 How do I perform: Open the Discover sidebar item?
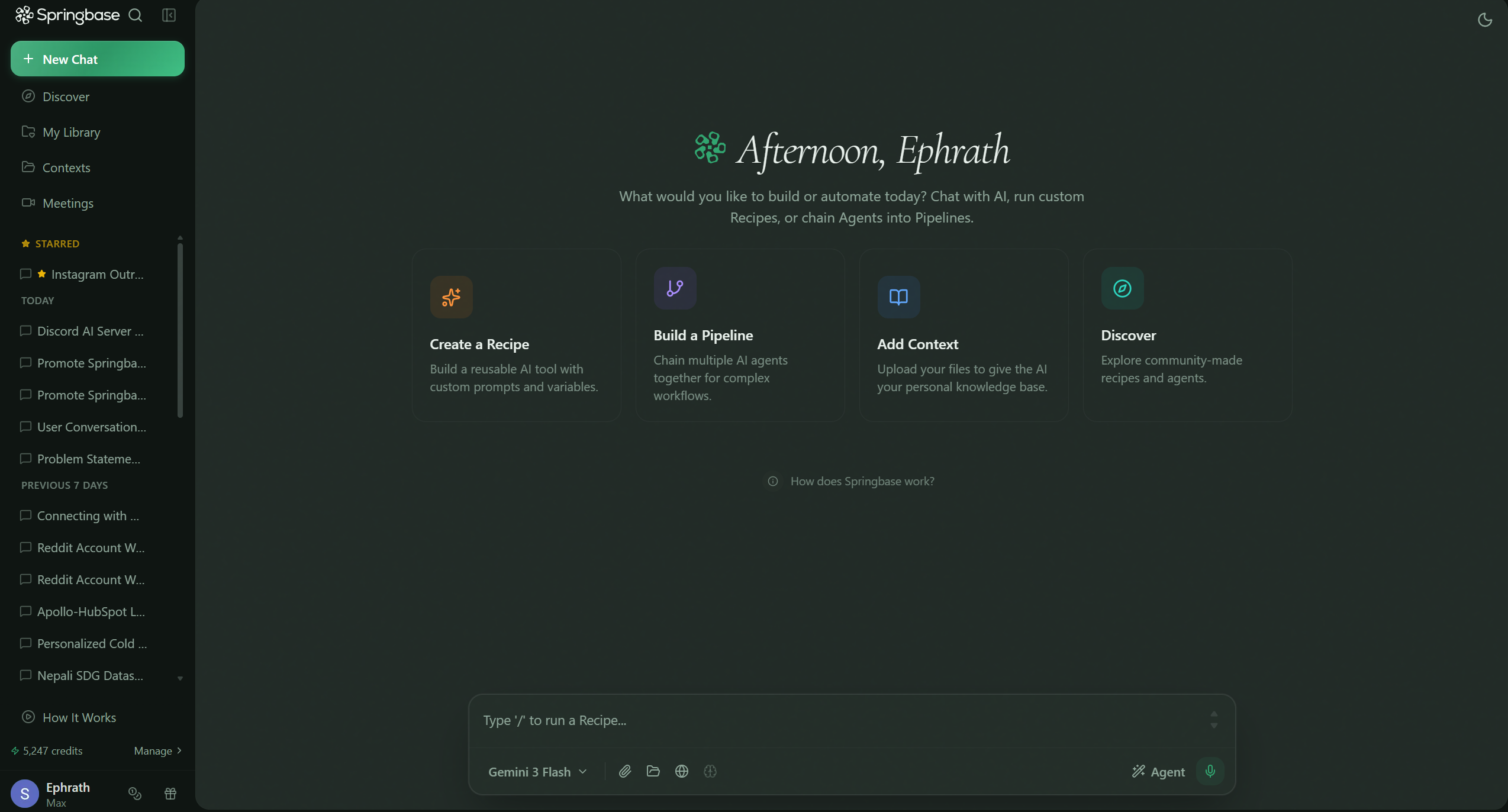[98, 96]
